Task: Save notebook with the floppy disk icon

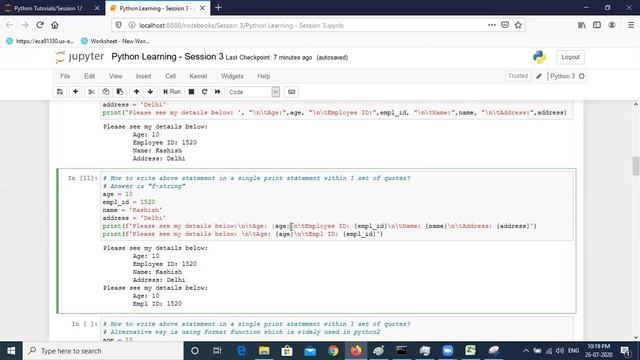Action: coord(60,92)
